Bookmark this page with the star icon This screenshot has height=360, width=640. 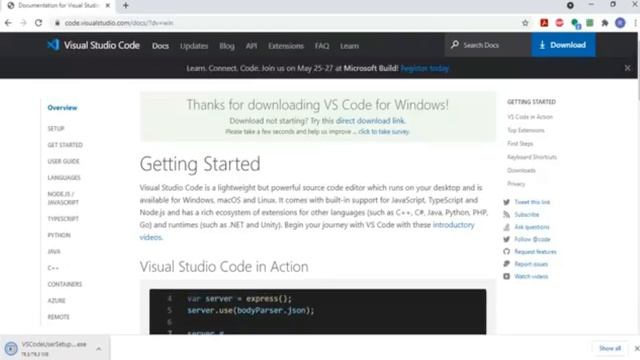point(525,23)
